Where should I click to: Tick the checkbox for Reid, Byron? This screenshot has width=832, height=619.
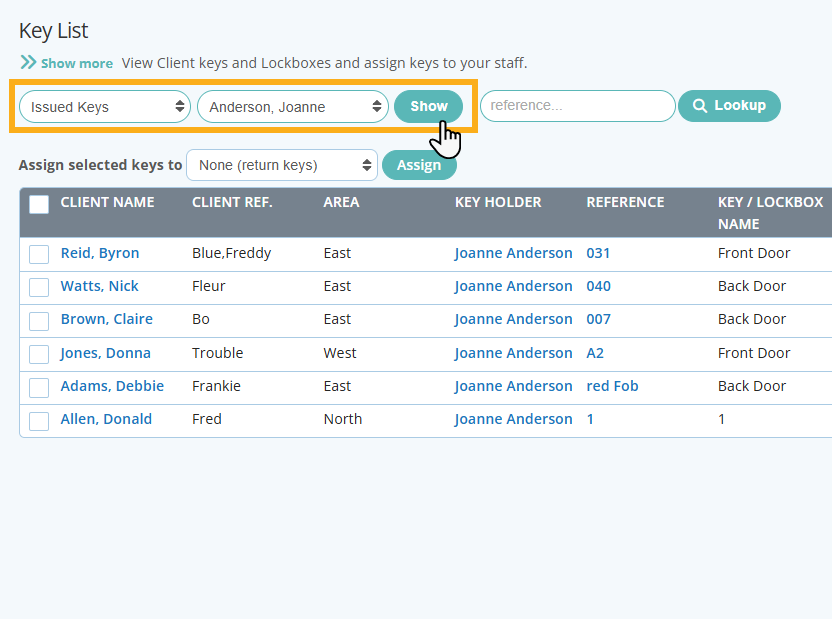(x=39, y=254)
